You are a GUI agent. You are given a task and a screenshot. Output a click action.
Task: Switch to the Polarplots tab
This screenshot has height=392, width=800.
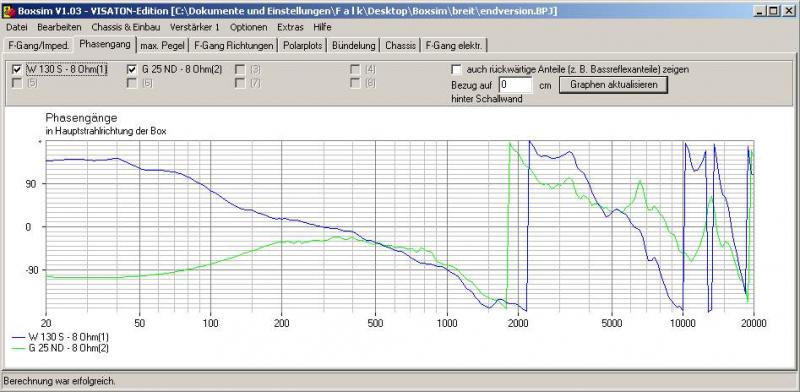tap(303, 45)
